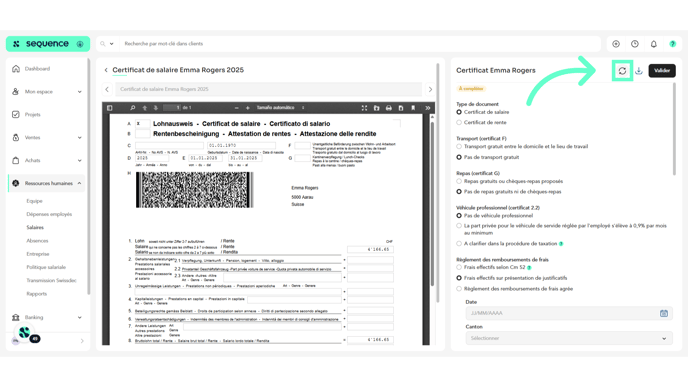Toggle the PDF viewer sidebar
The image size is (688, 387).
(110, 108)
